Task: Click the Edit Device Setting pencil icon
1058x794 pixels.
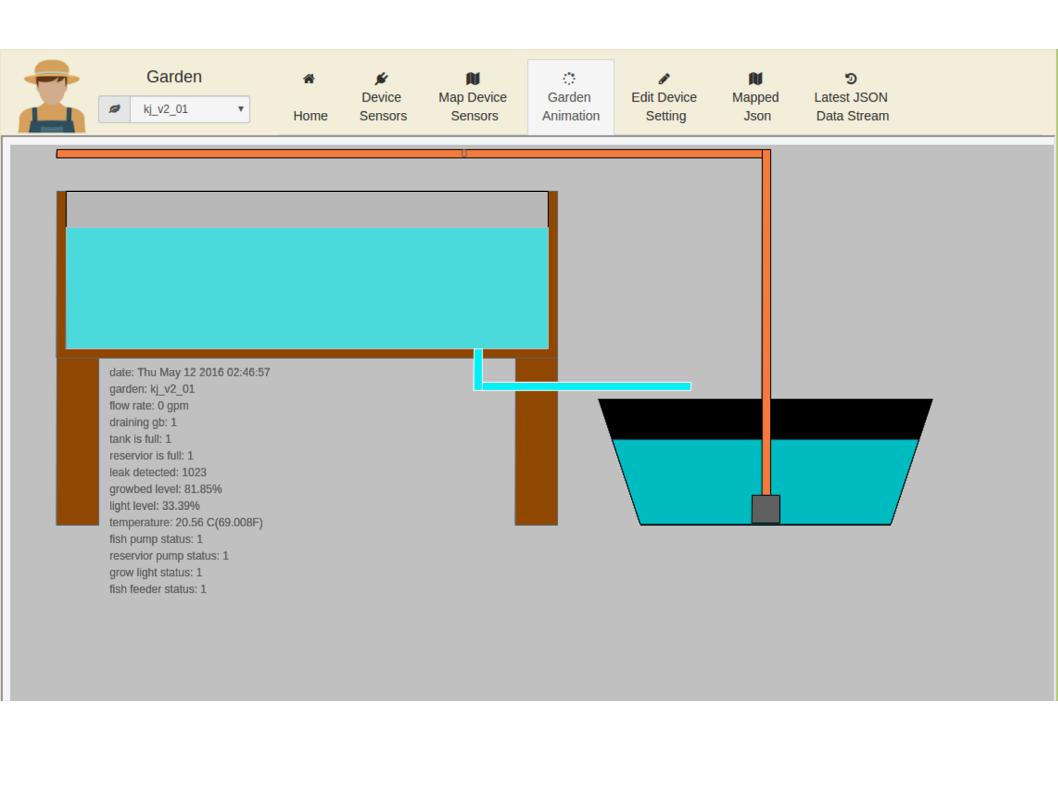Action: coord(664,78)
